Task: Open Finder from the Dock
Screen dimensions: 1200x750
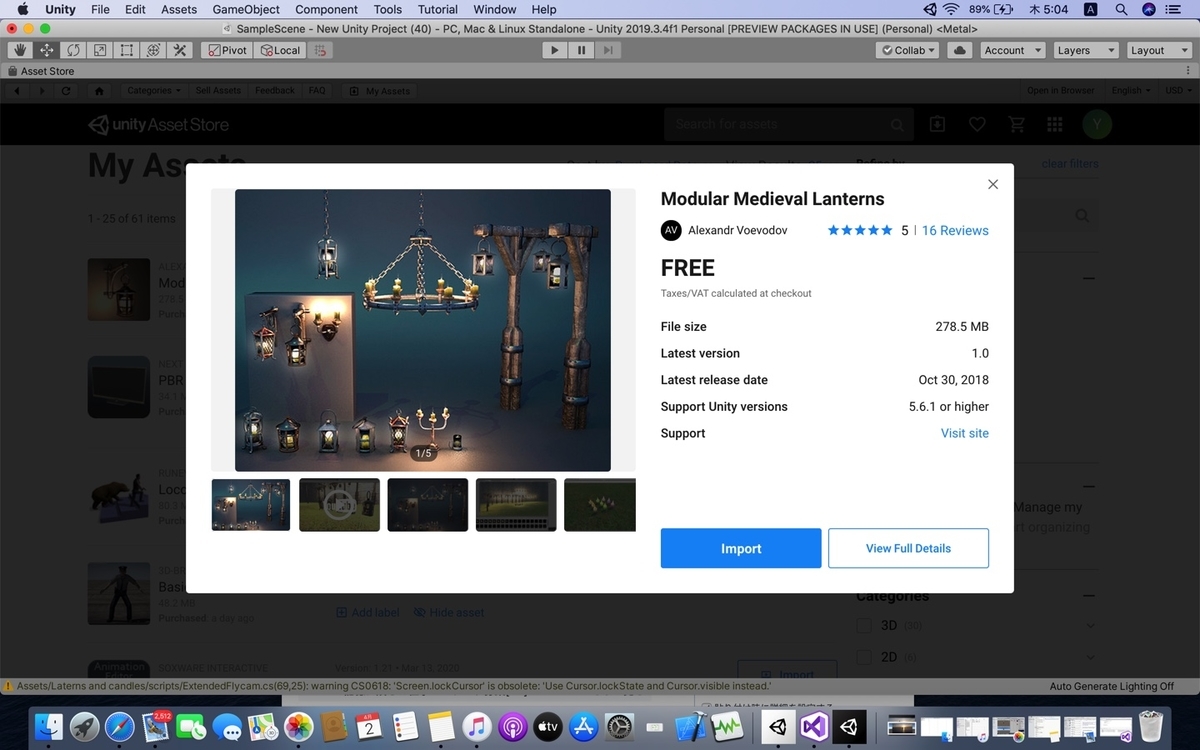Action: 48,726
